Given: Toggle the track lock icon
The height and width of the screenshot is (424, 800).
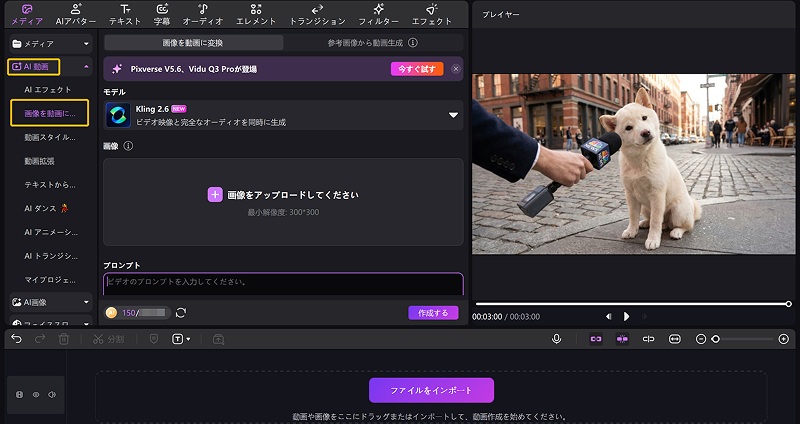Looking at the screenshot, I should (19, 394).
